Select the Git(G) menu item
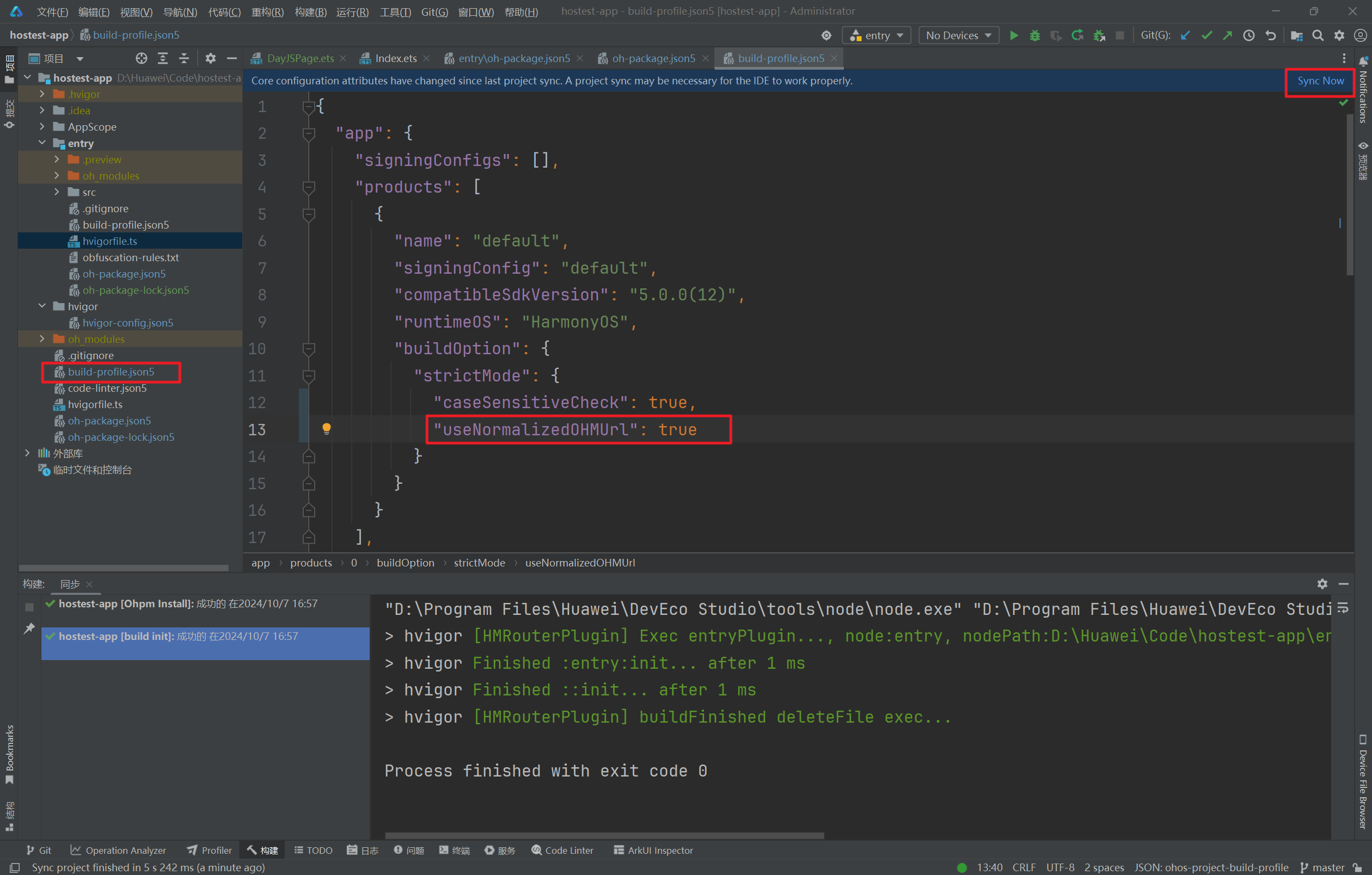Image resolution: width=1372 pixels, height=875 pixels. 433,12
